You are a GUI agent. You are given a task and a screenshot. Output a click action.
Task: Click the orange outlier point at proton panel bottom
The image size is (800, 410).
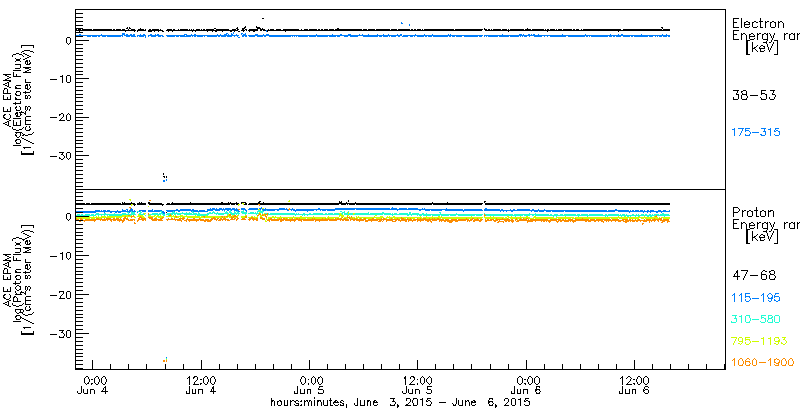click(x=165, y=361)
